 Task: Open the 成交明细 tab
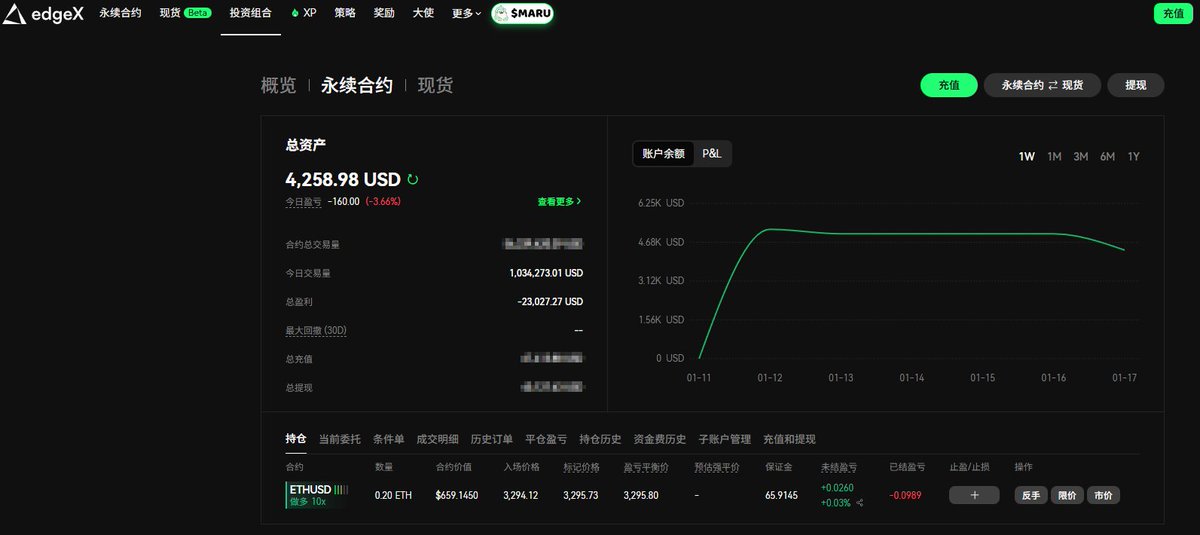tap(437, 439)
